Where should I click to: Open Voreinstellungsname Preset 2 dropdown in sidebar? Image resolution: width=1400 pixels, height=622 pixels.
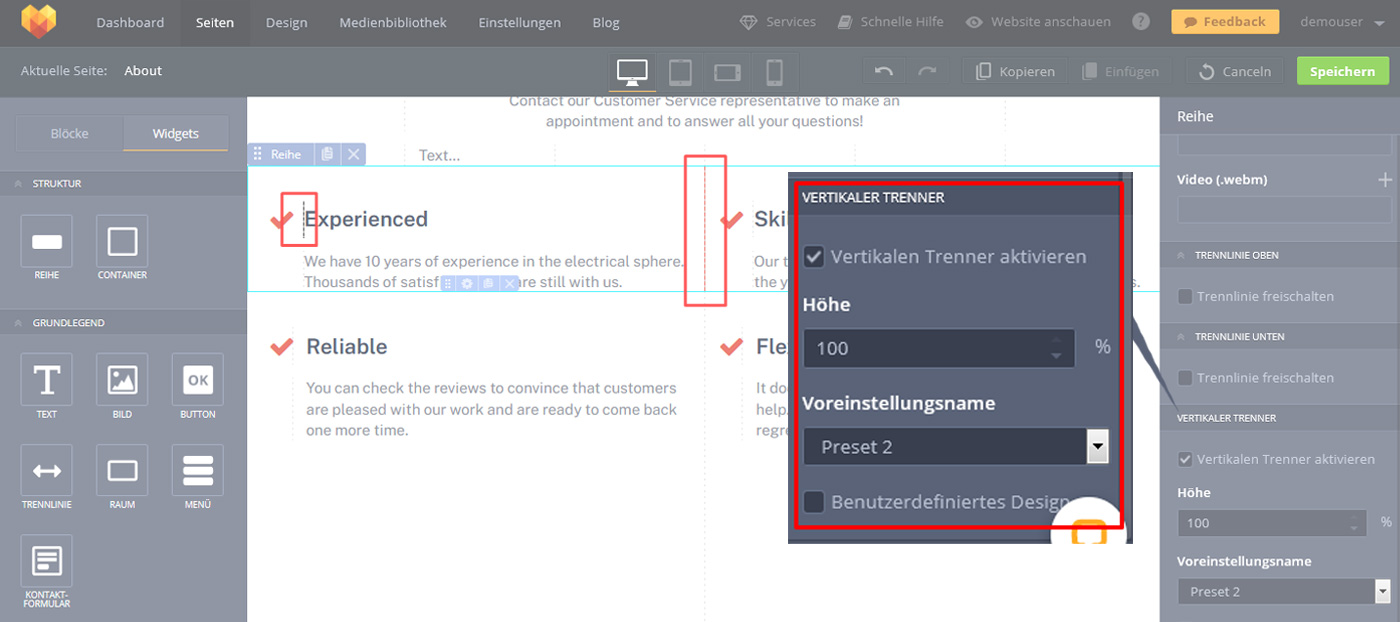point(1283,591)
